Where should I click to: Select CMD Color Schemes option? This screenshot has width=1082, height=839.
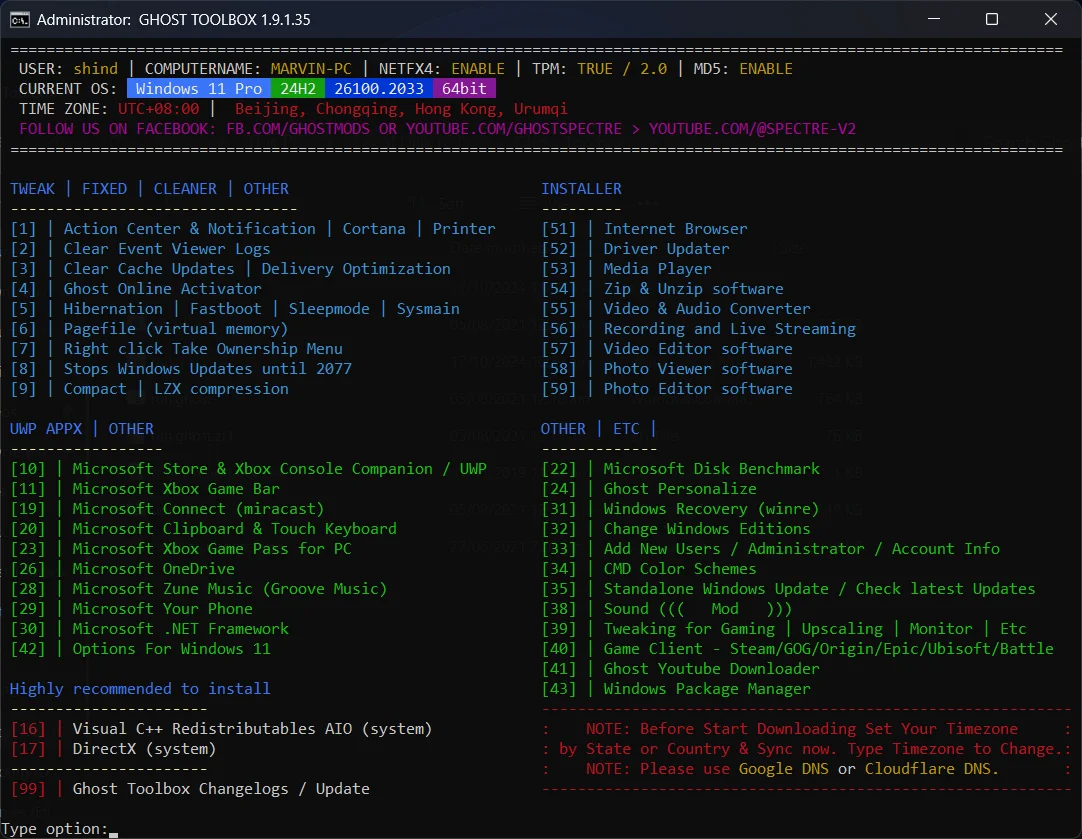649,569
